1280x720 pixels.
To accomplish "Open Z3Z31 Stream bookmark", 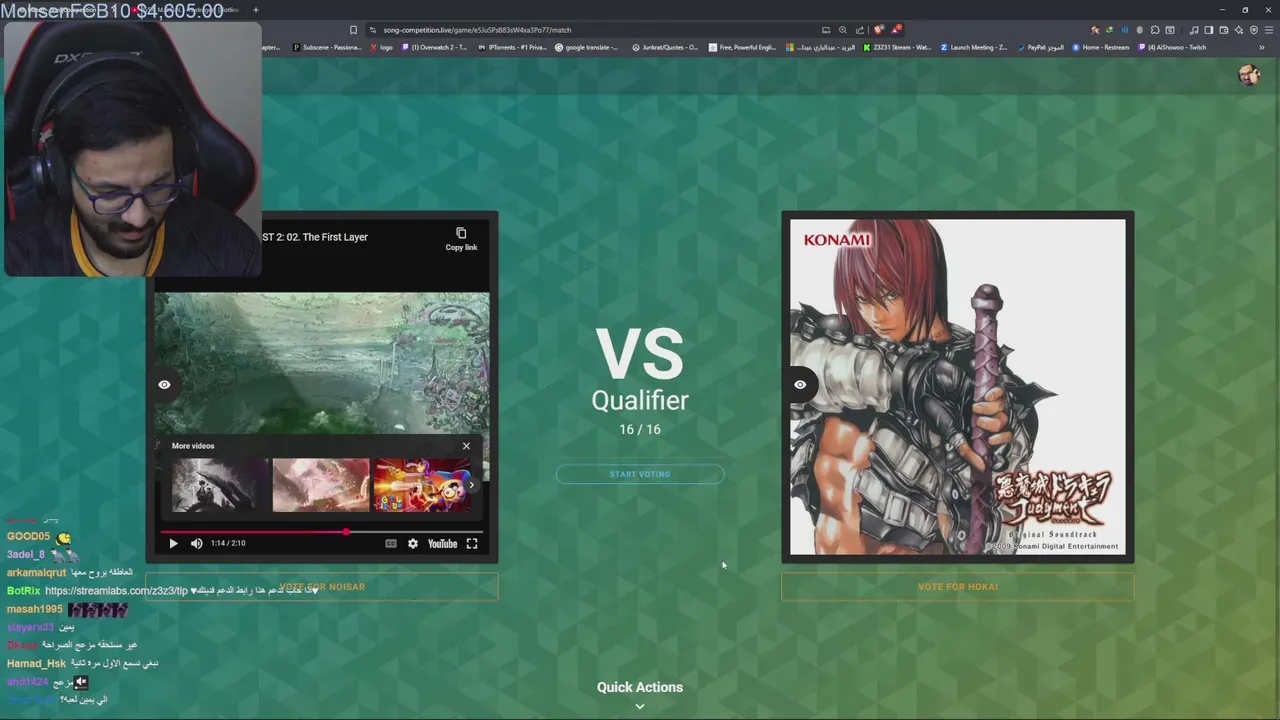I will pyautogui.click(x=896, y=47).
